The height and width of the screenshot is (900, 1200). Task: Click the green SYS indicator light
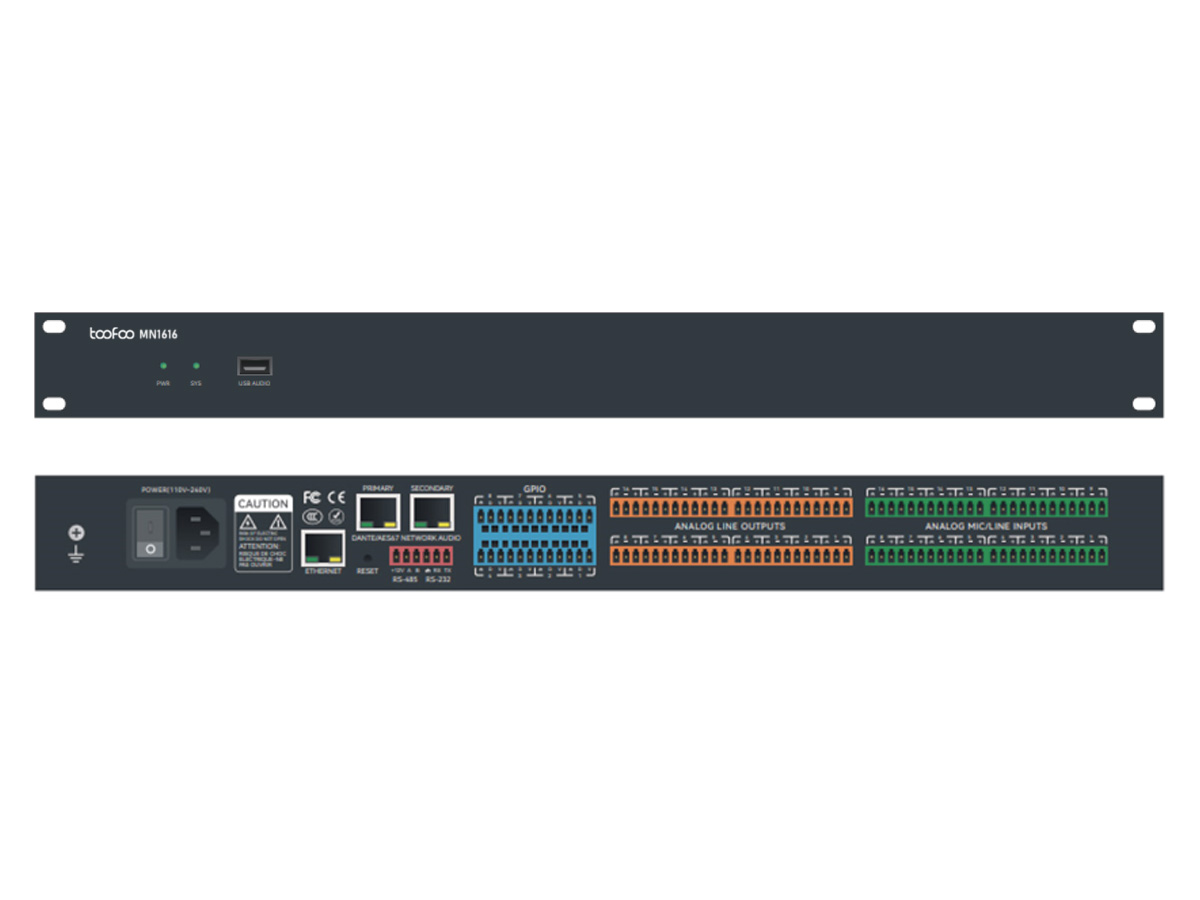(x=196, y=366)
